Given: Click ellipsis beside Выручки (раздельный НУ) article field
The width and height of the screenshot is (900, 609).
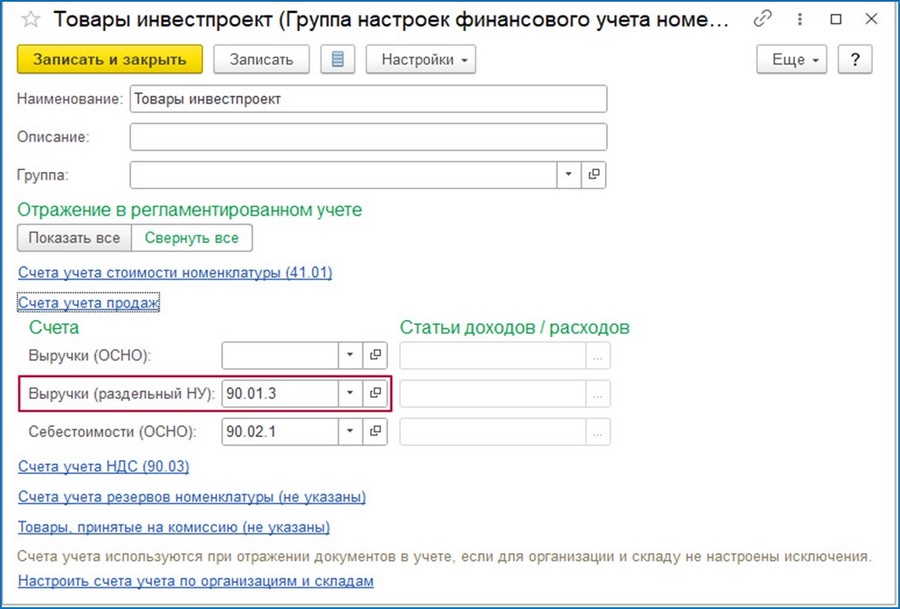Looking at the screenshot, I should click(598, 394).
